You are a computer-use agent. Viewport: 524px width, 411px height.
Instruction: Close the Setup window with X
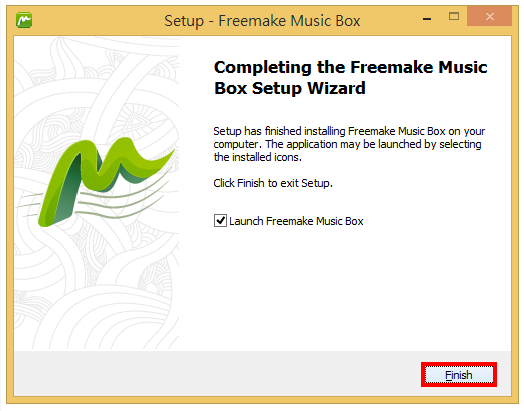(x=490, y=16)
